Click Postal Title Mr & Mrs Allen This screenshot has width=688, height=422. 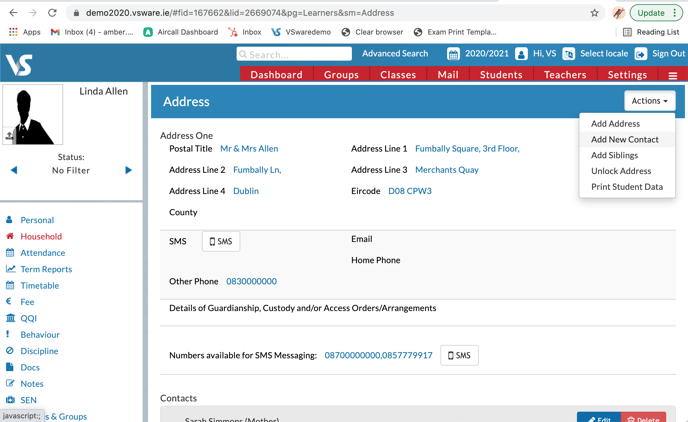(249, 149)
